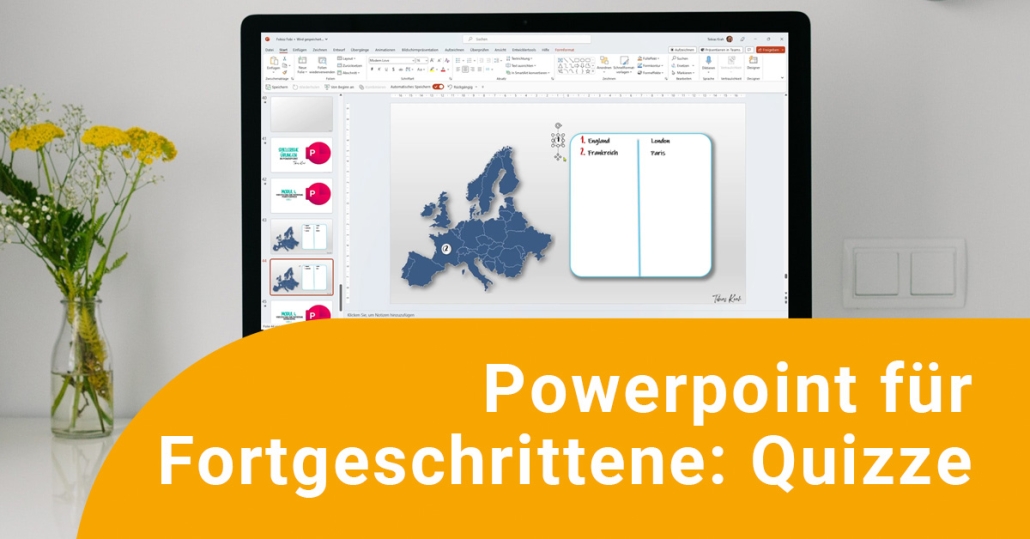Click the Präsentieren in Teams button
Image resolution: width=1030 pixels, height=539 pixels.
[720, 49]
